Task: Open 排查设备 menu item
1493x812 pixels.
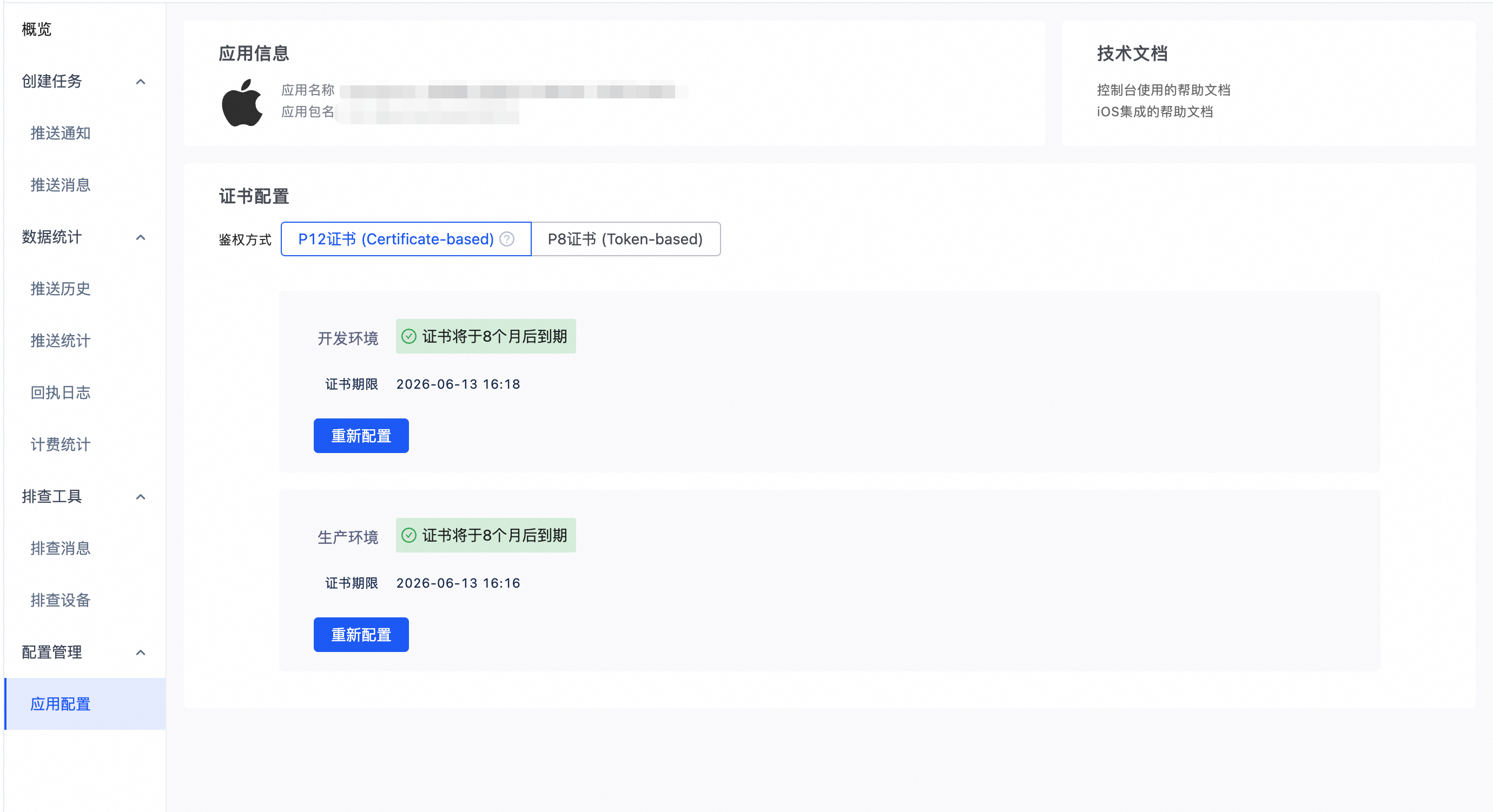Action: [x=60, y=601]
